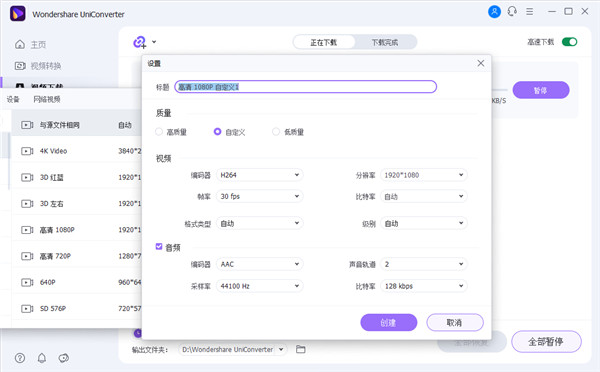Toggle the 高速下载 switch
The width and height of the screenshot is (600, 372).
[x=569, y=42]
